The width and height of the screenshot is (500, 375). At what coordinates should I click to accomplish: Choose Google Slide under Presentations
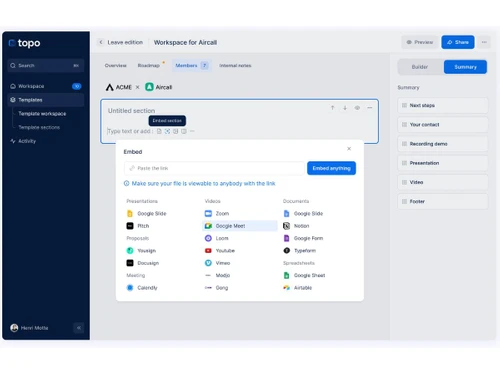(147, 214)
